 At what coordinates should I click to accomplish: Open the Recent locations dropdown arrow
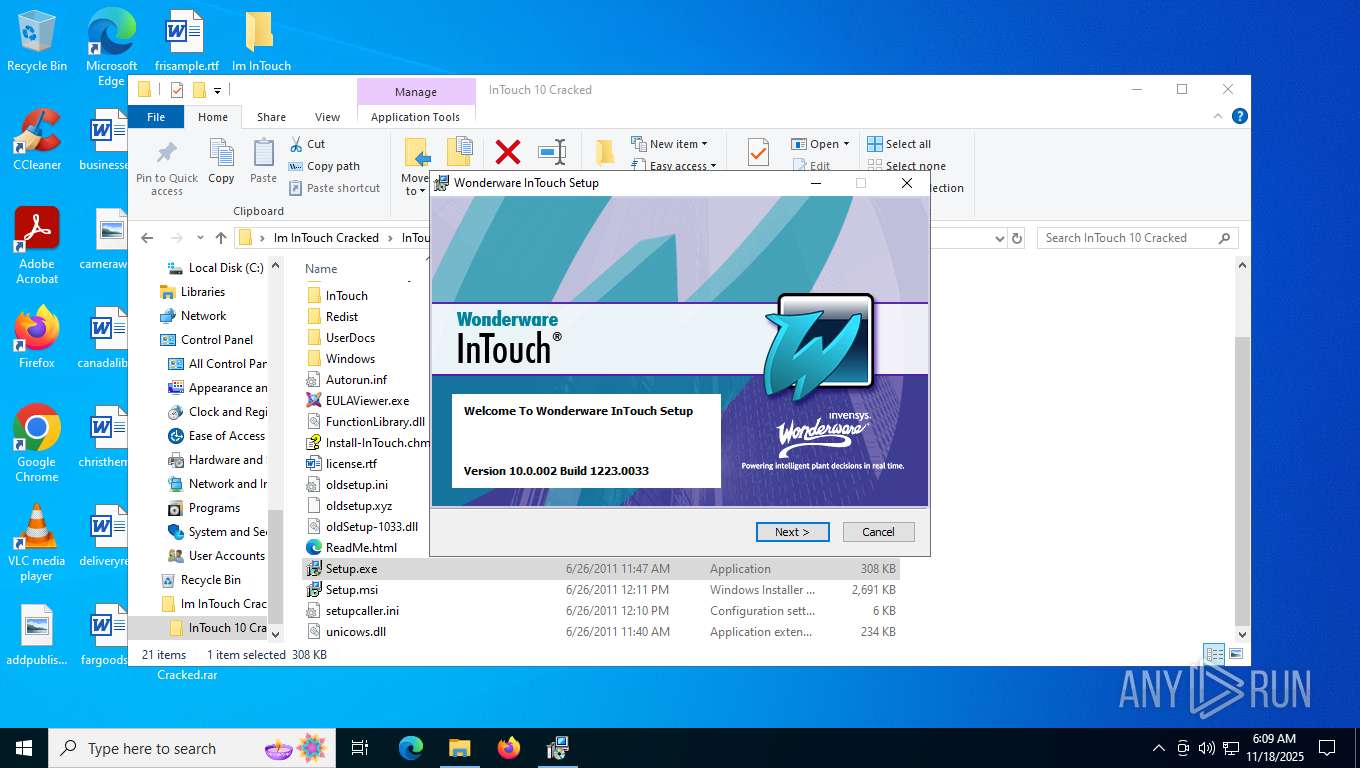199,238
